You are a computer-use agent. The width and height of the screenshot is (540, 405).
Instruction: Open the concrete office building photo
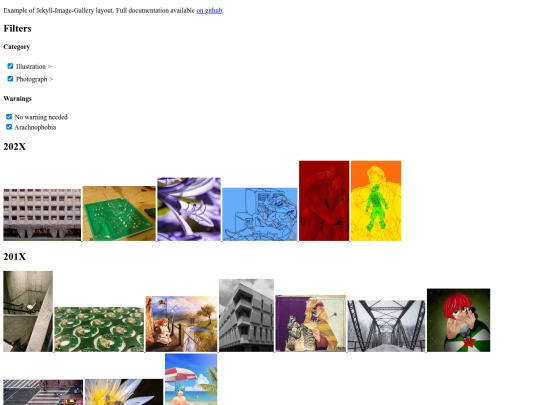click(42, 215)
